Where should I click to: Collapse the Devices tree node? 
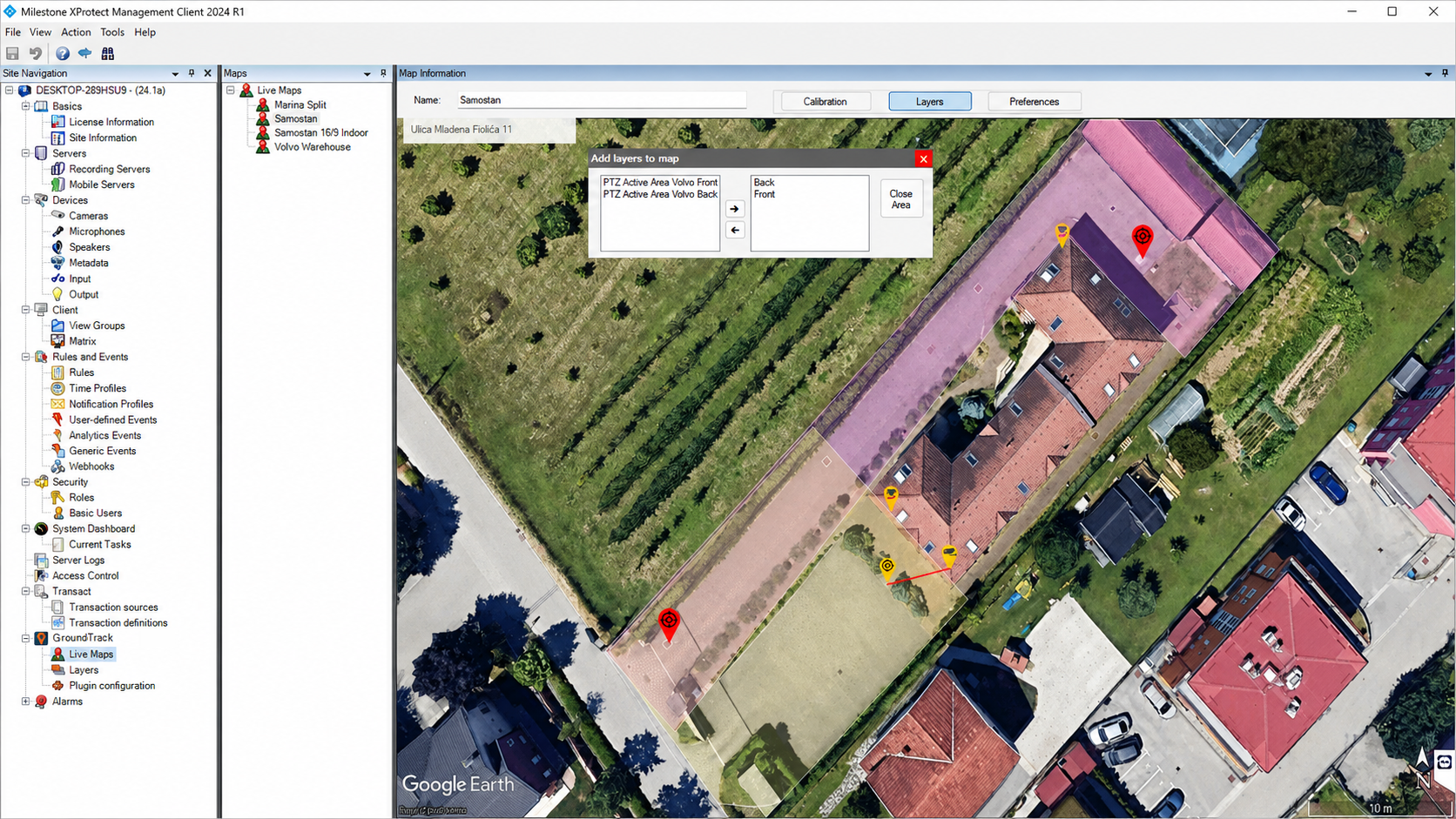click(26, 200)
